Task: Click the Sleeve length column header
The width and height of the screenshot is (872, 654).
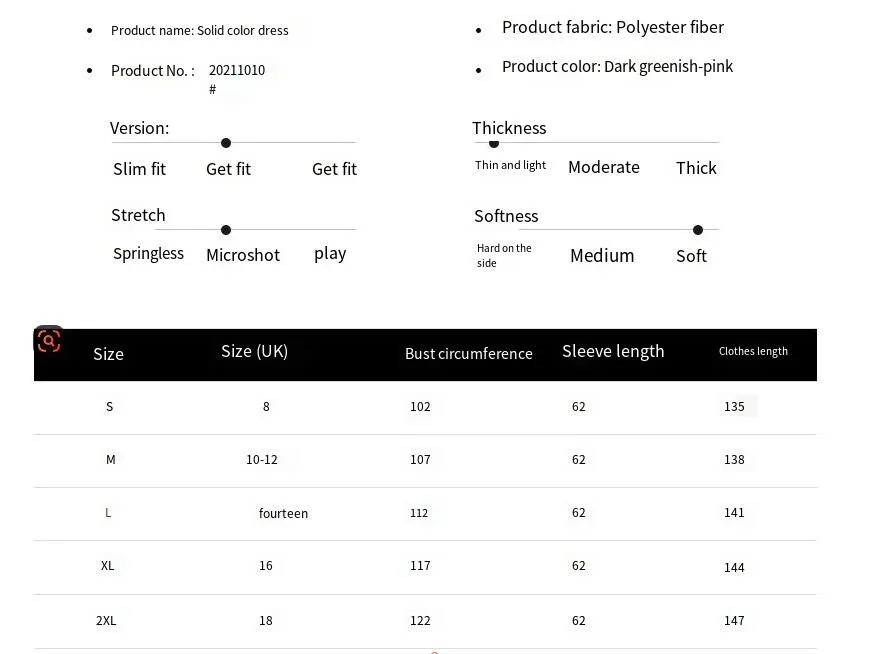Action: [x=613, y=351]
